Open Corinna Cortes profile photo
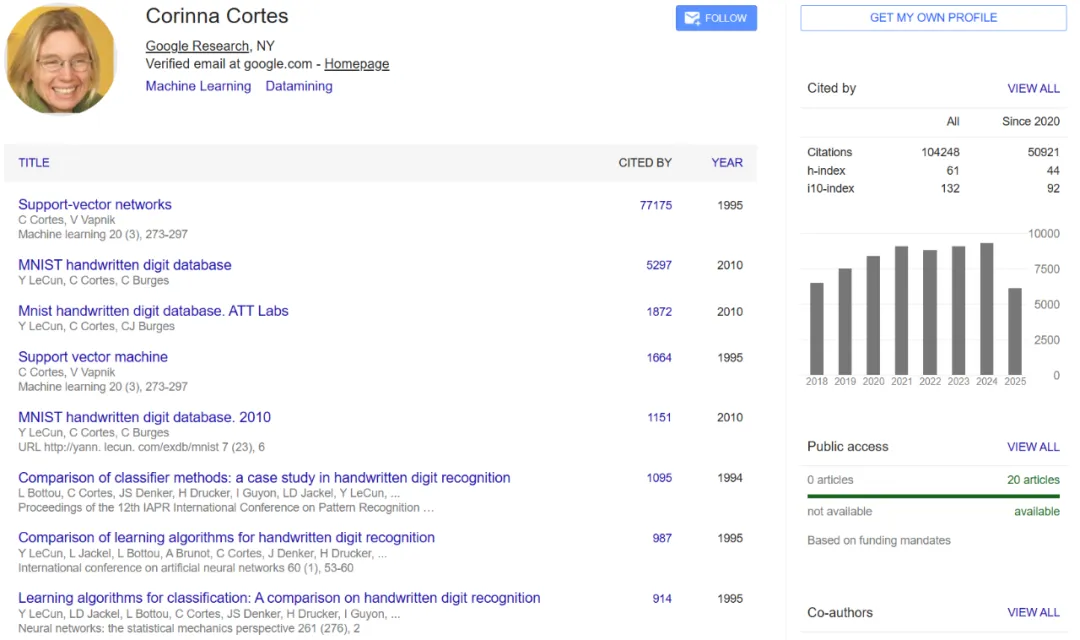 tap(61, 59)
